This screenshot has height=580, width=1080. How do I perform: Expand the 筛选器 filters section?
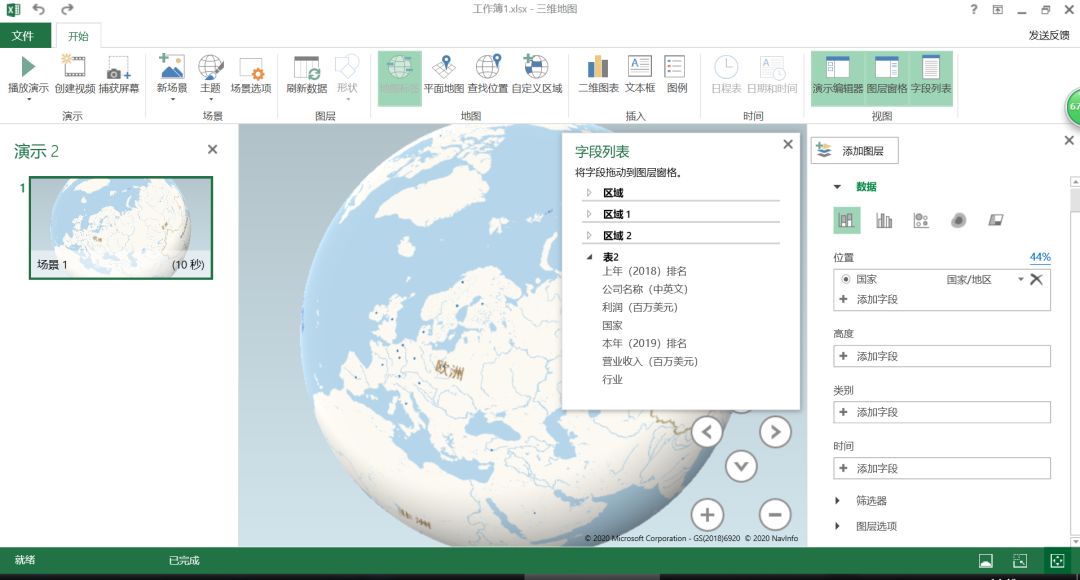pos(838,501)
